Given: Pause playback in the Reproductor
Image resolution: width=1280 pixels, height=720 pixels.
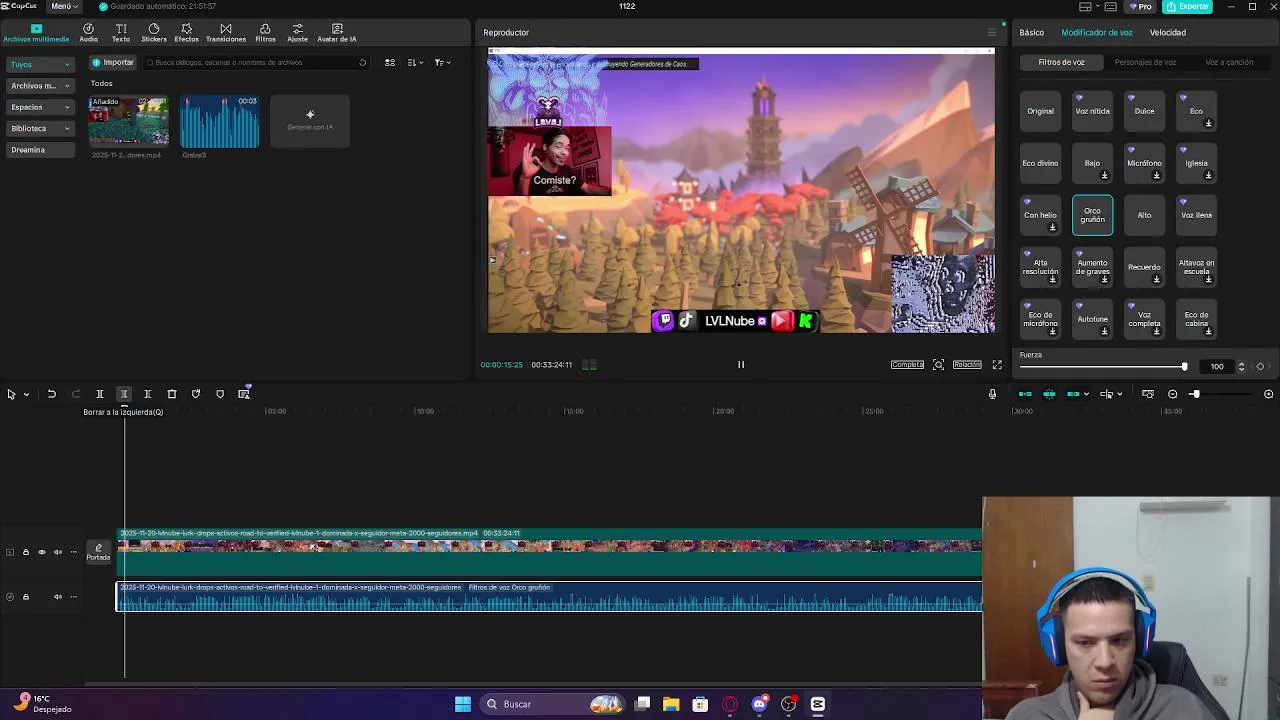Looking at the screenshot, I should [741, 365].
